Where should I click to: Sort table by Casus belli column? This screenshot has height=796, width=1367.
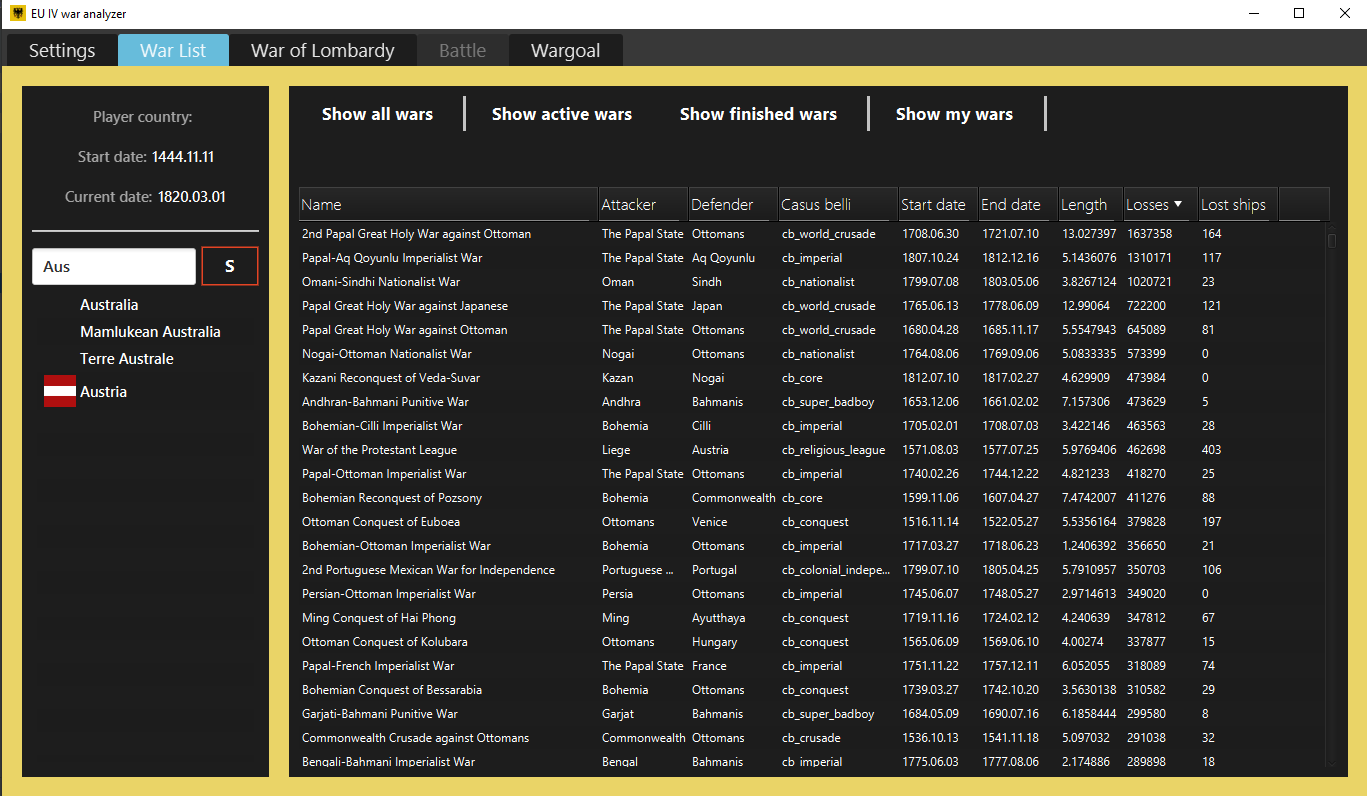click(x=838, y=204)
